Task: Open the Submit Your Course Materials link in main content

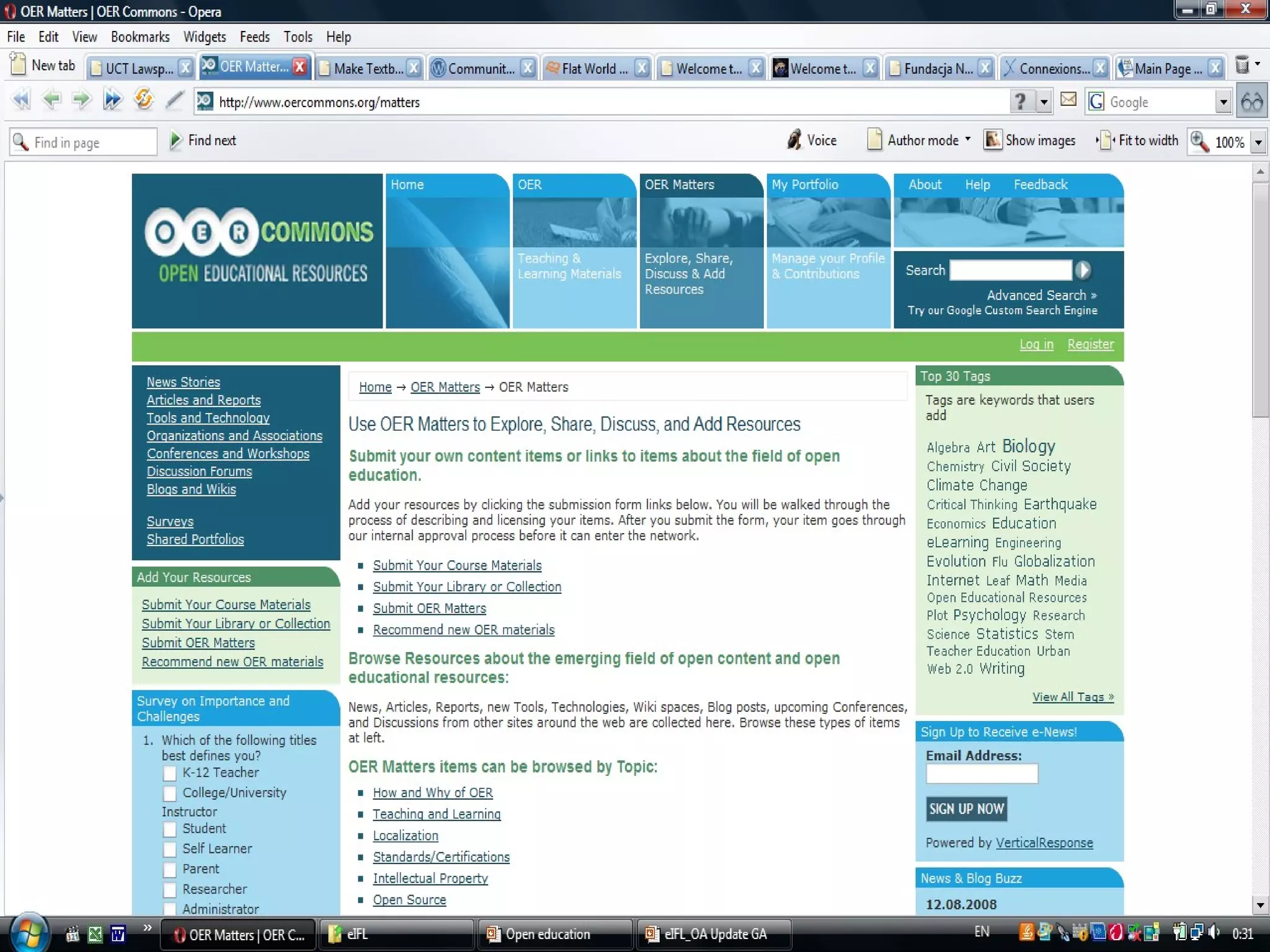Action: [457, 565]
